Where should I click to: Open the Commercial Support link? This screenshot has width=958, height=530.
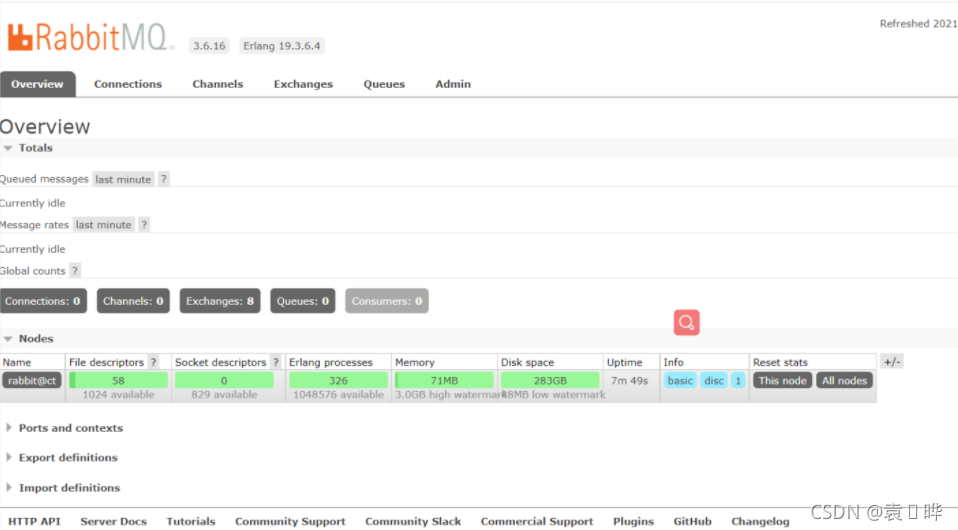[x=537, y=521]
